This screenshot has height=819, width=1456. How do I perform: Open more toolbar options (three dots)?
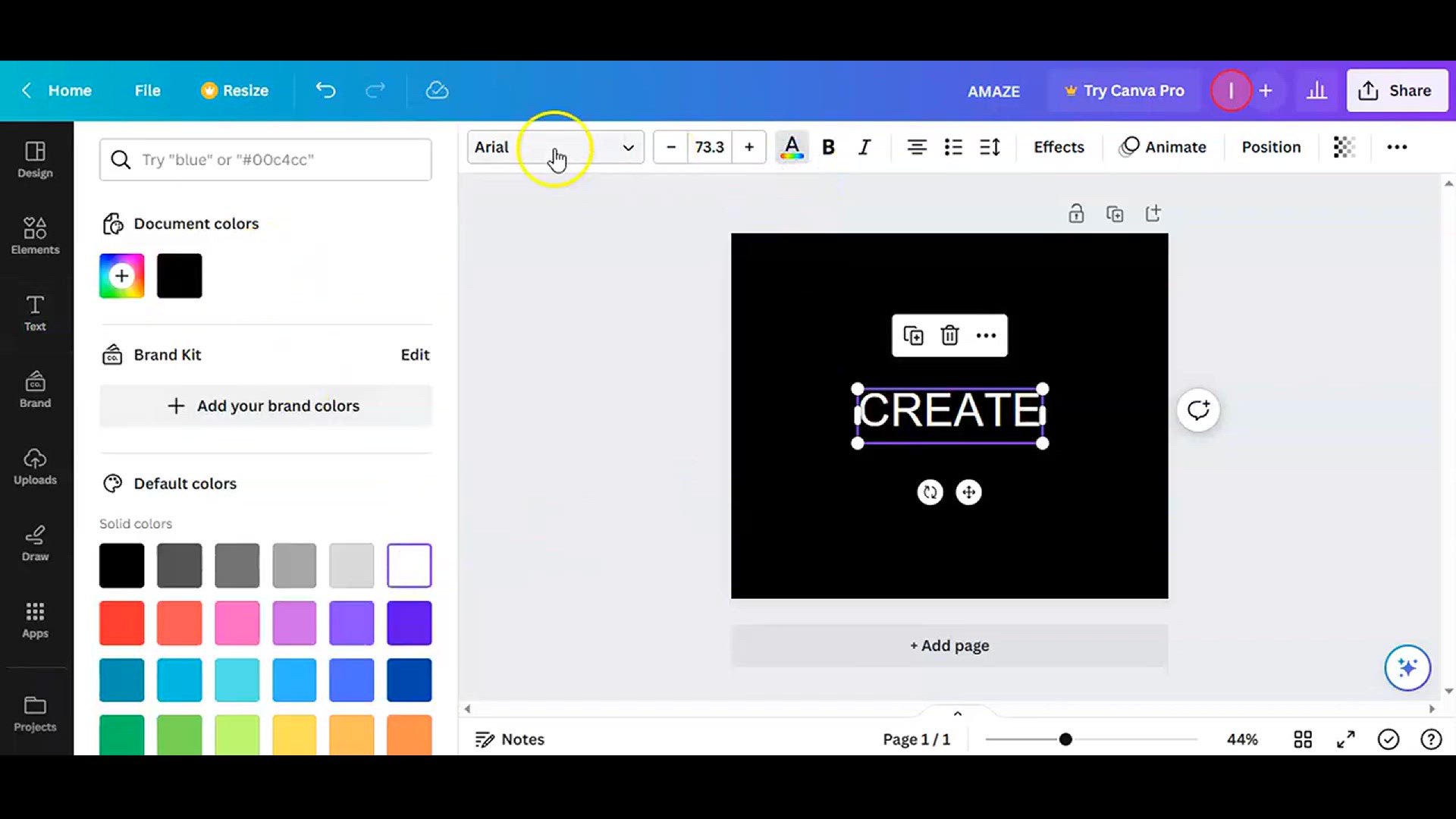click(1397, 147)
